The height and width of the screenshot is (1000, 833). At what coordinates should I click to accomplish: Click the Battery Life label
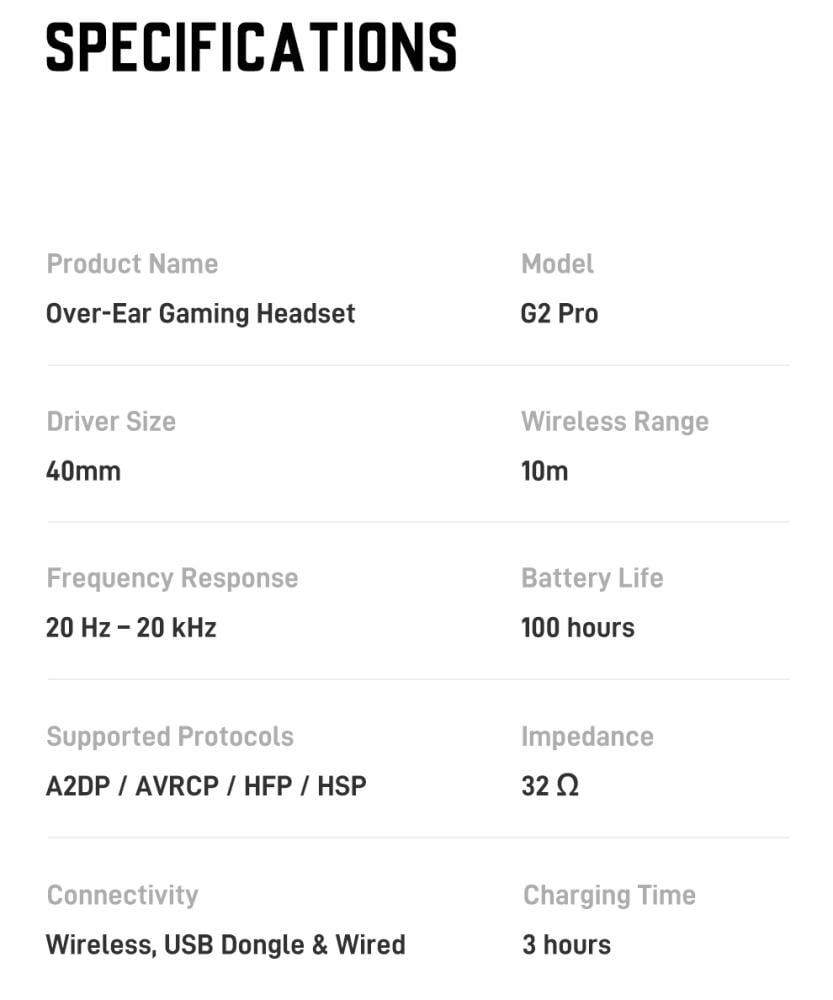(592, 578)
